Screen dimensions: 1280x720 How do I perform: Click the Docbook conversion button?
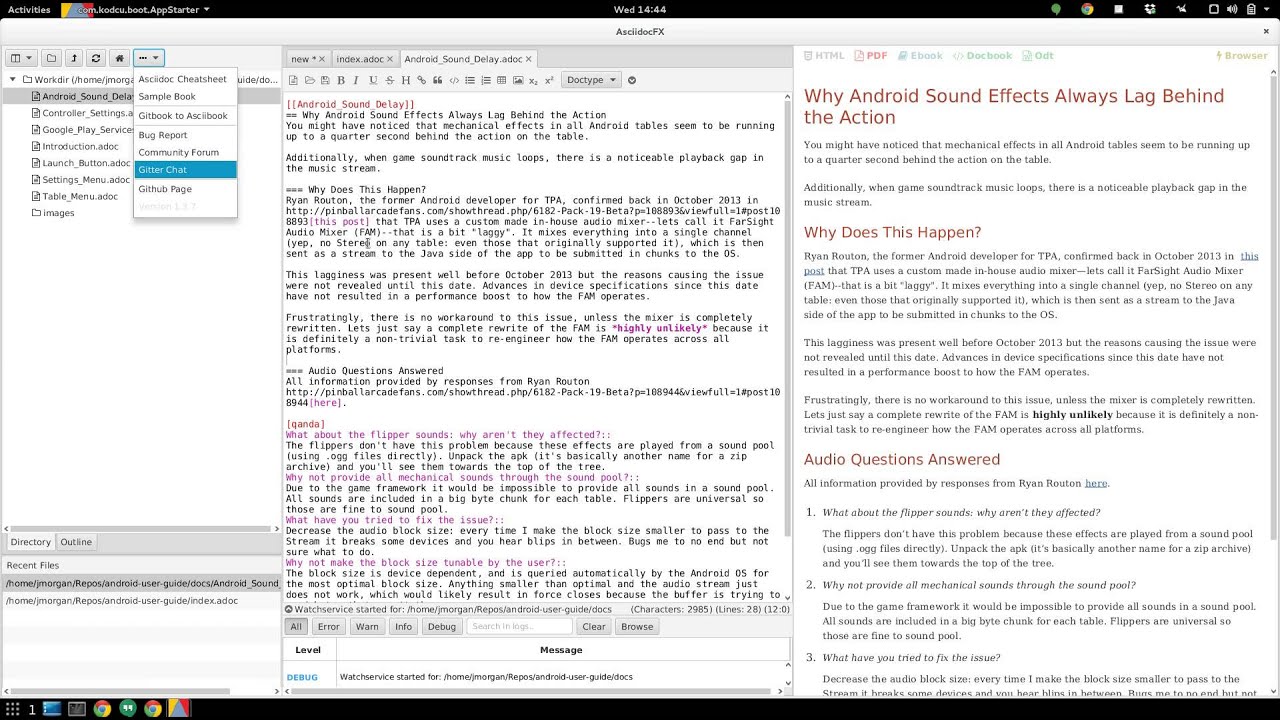pos(982,56)
